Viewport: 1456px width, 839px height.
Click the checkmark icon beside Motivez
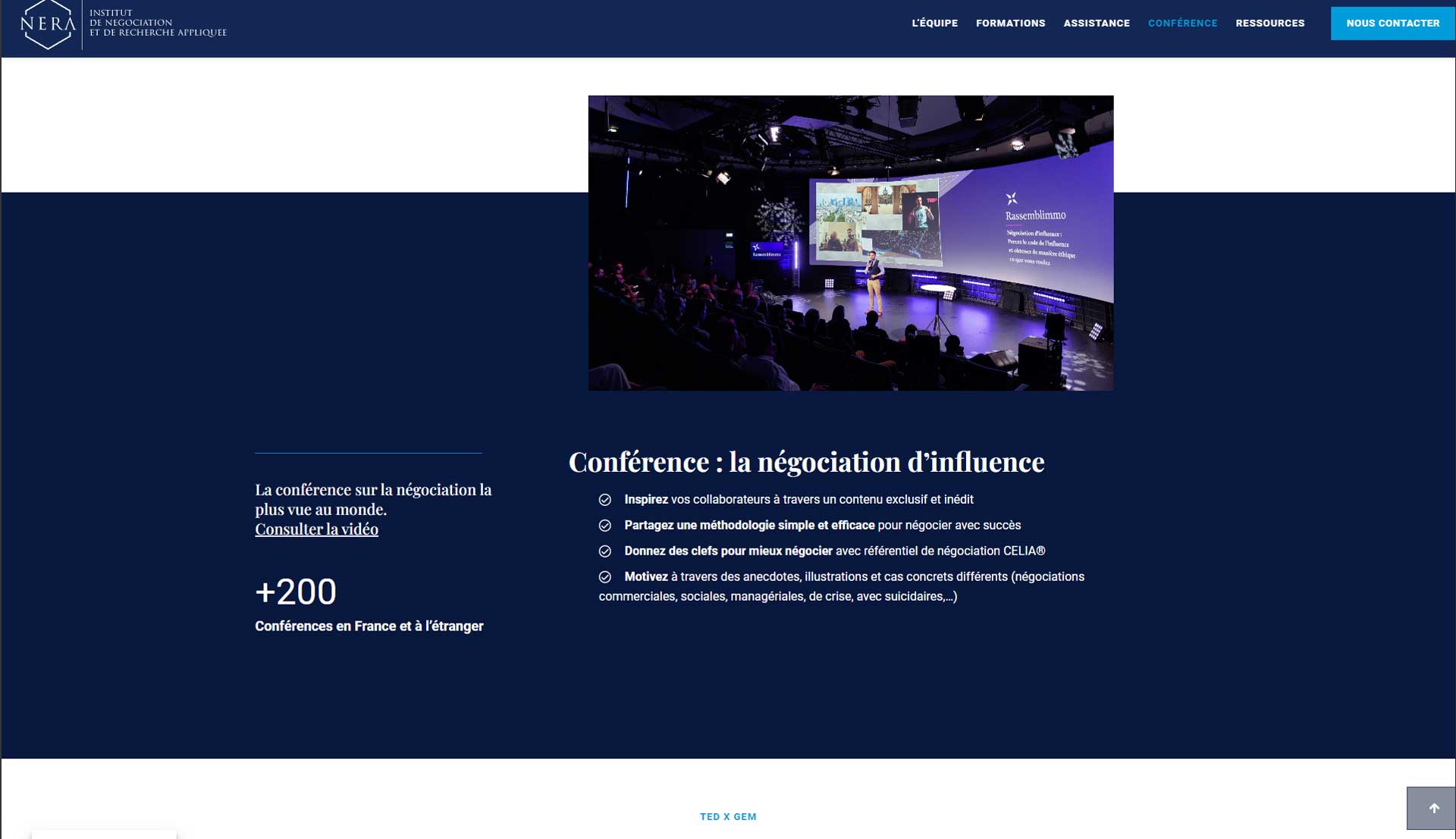click(x=605, y=577)
